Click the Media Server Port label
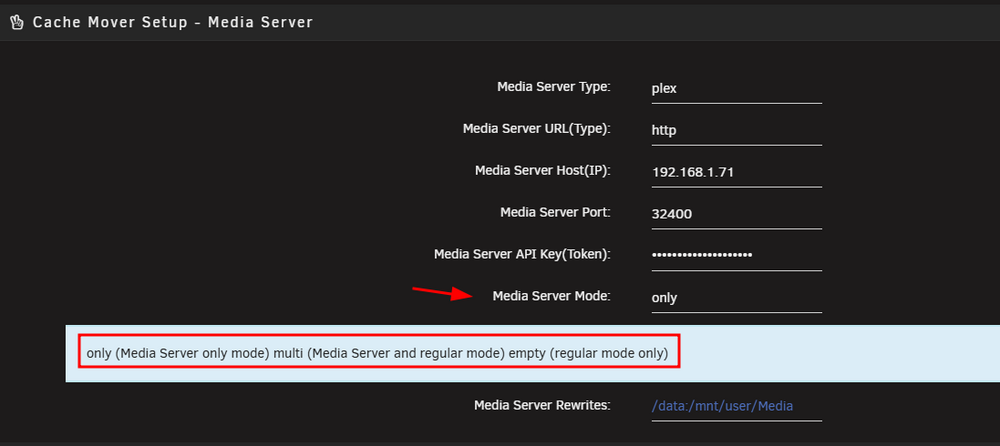The width and height of the screenshot is (1000, 446). [x=555, y=212]
